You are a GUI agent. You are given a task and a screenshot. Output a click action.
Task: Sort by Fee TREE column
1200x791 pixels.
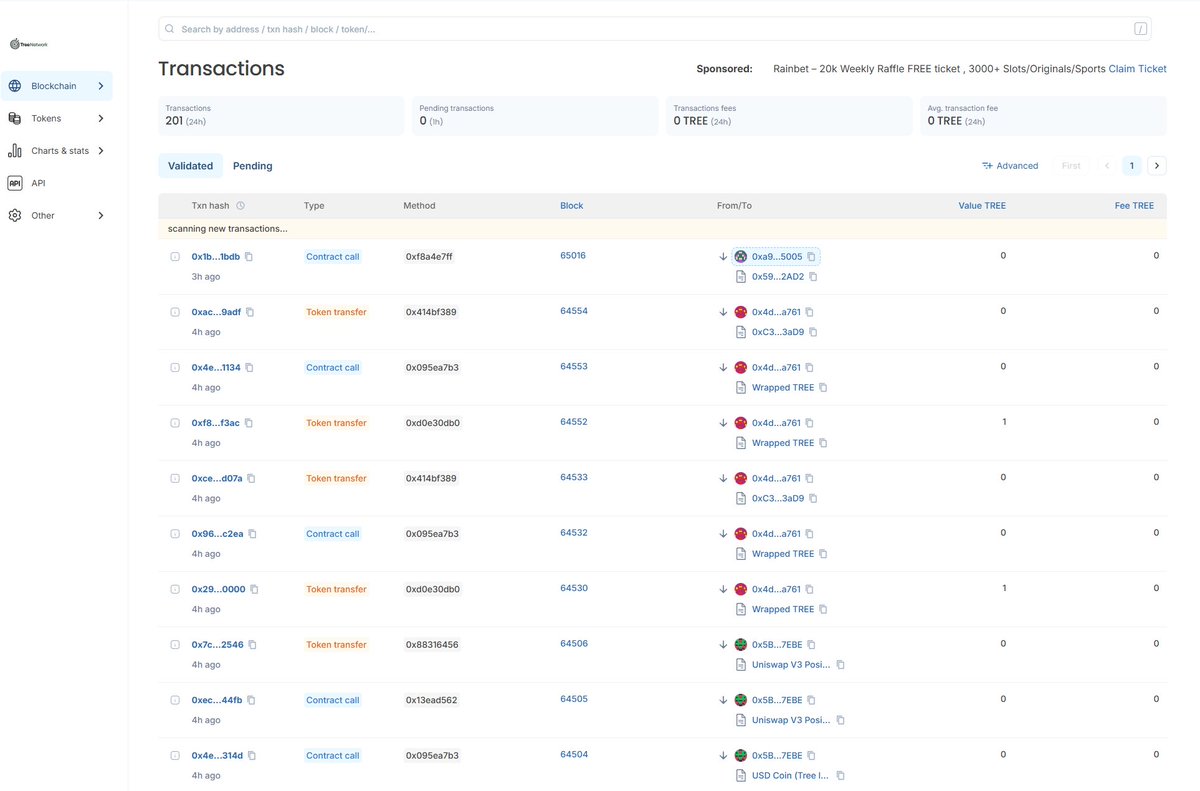[1134, 206]
